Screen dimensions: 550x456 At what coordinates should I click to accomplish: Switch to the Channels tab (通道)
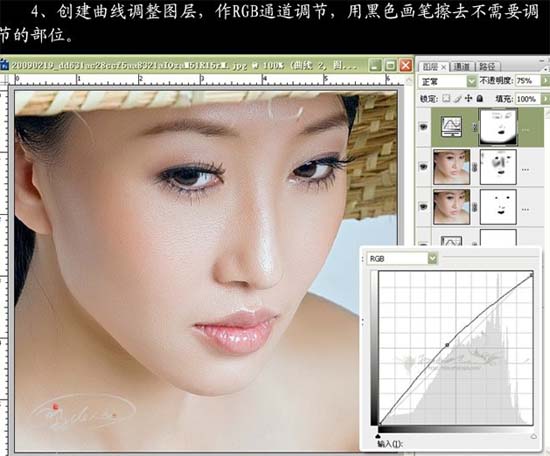coord(462,66)
